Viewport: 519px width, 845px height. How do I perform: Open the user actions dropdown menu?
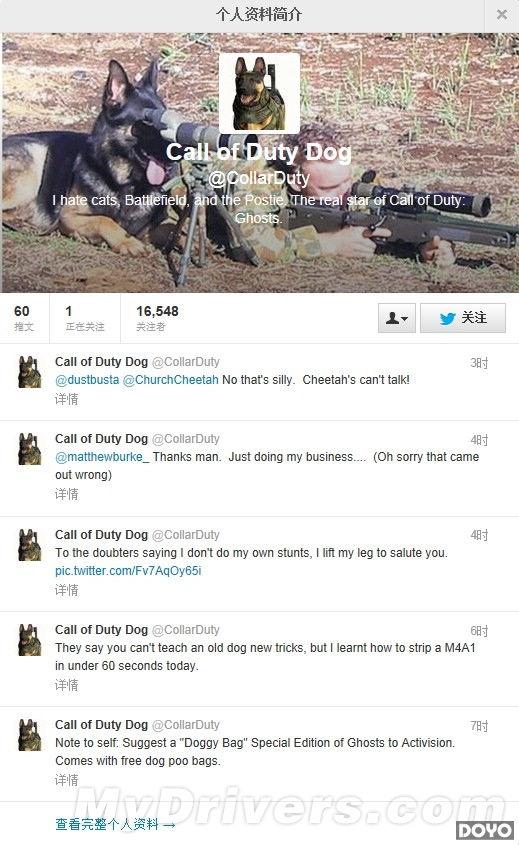[x=397, y=318]
